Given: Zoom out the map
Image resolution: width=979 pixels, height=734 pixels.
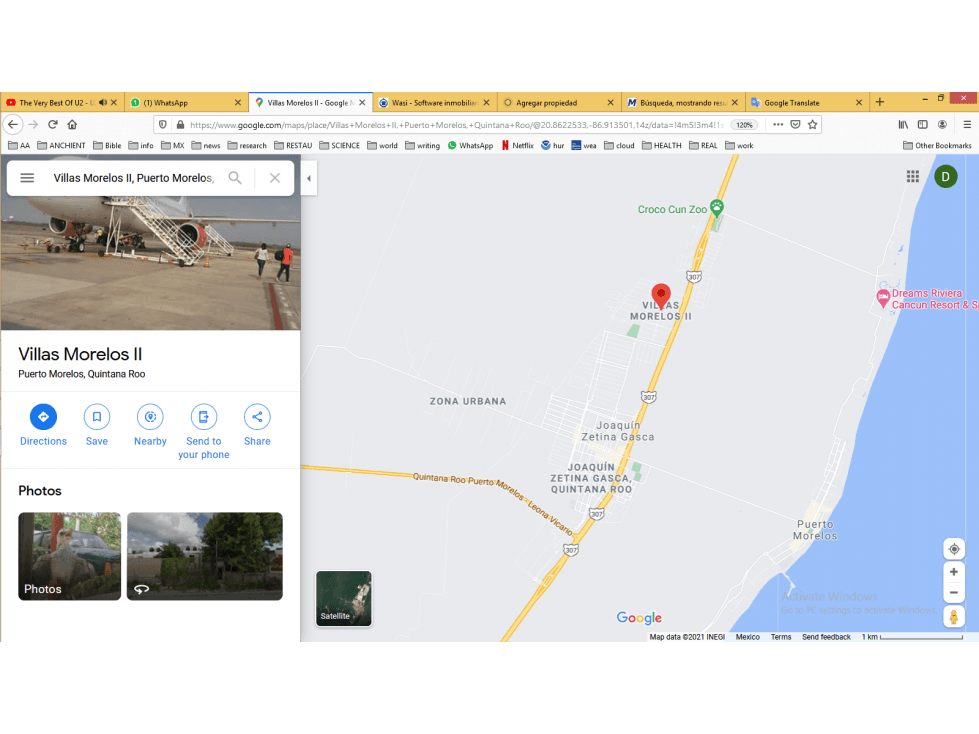Looking at the screenshot, I should pos(953,593).
